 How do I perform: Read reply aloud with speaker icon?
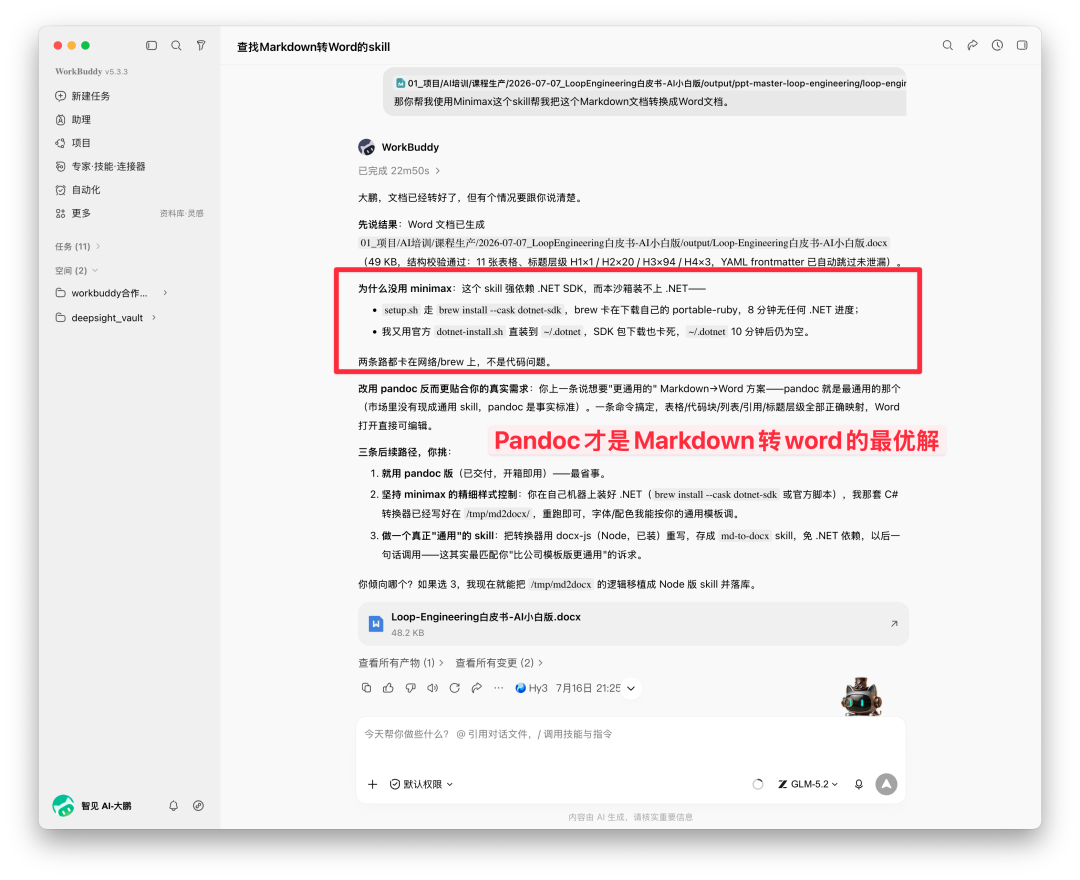[433, 688]
